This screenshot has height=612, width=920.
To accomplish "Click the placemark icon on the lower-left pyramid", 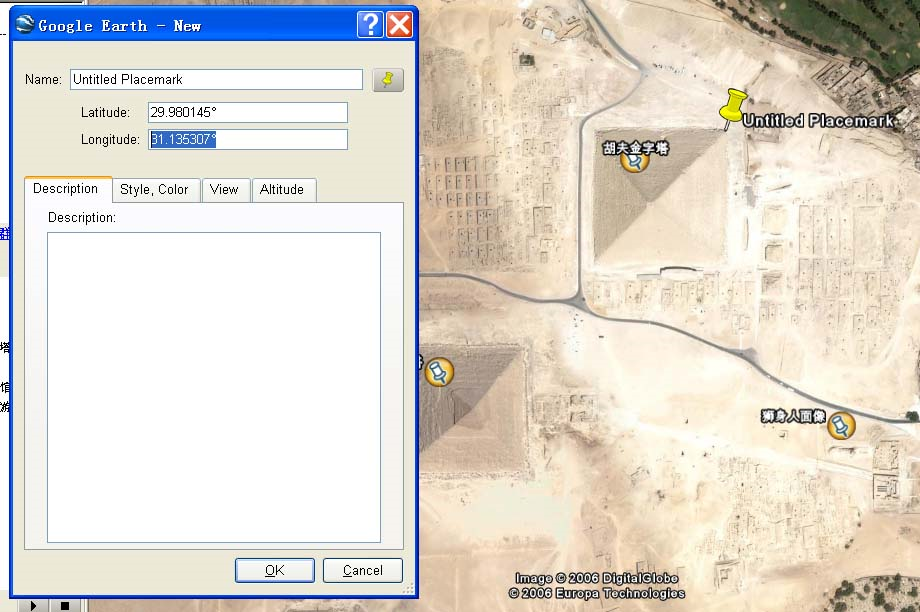I will (x=439, y=372).
